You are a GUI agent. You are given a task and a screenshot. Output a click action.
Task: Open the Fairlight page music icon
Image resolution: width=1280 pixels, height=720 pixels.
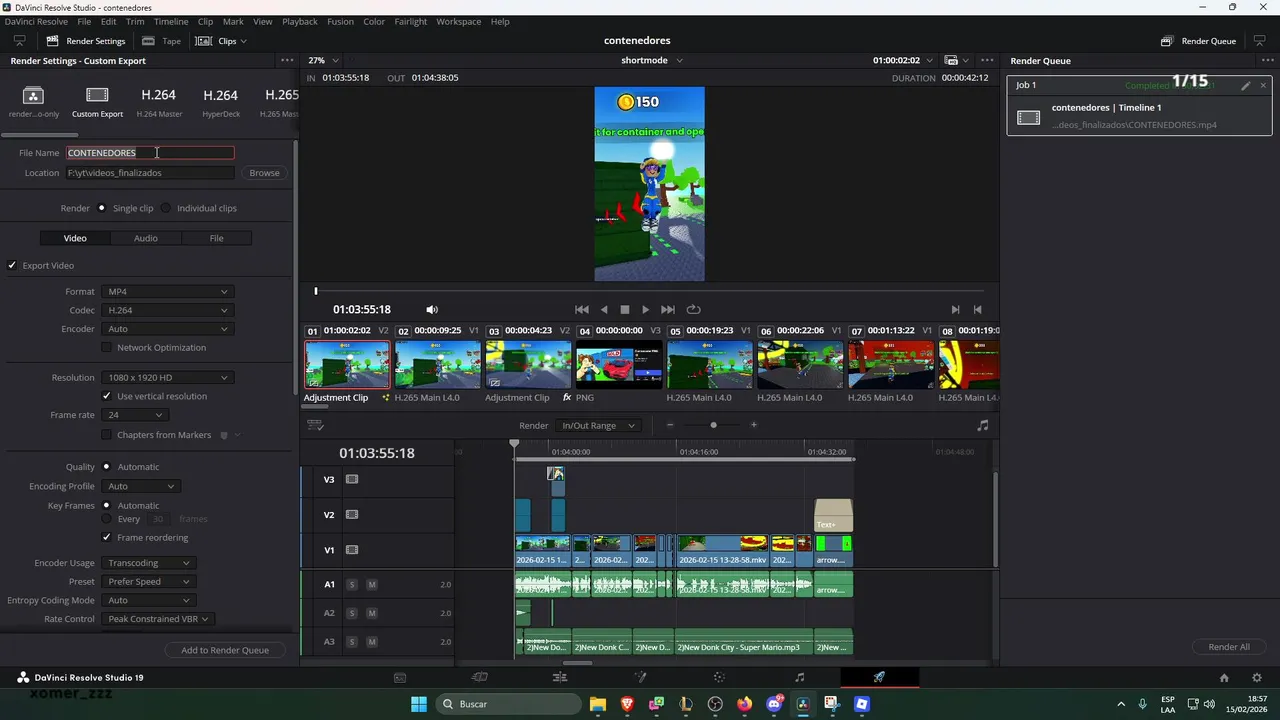pyautogui.click(x=799, y=677)
